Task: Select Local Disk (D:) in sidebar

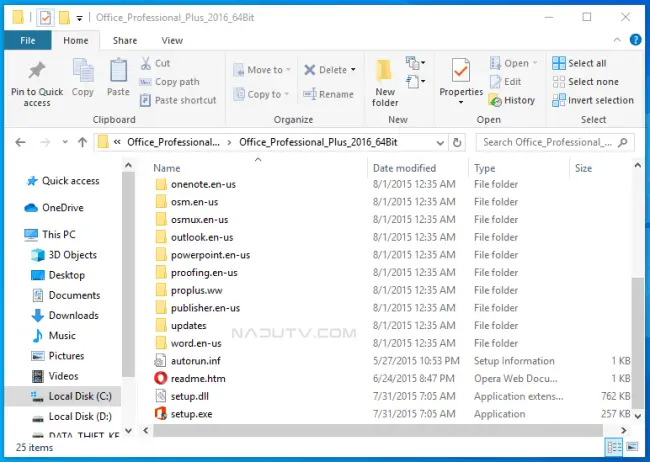Action: tap(72, 416)
